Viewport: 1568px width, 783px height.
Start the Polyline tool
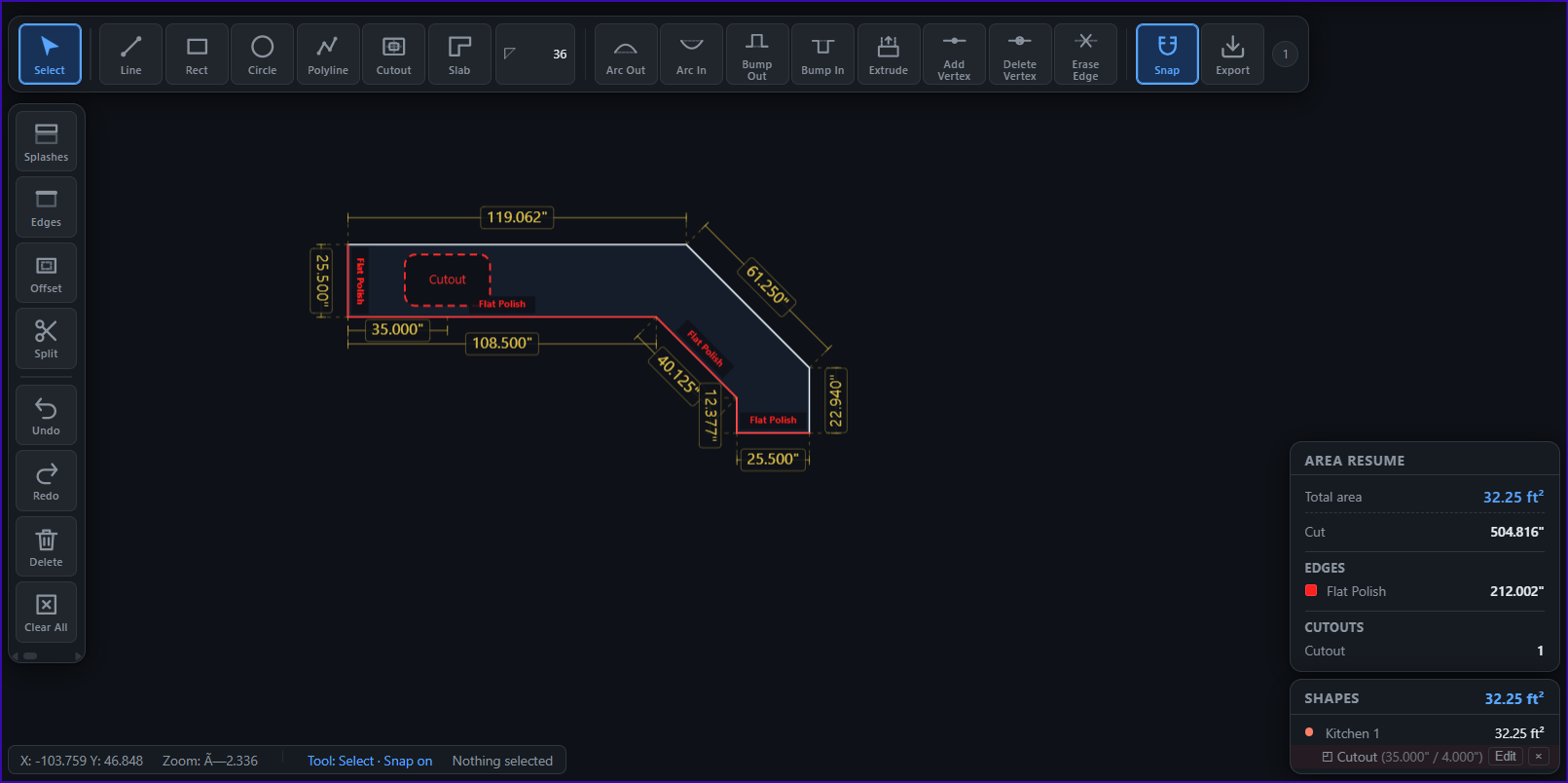(328, 55)
